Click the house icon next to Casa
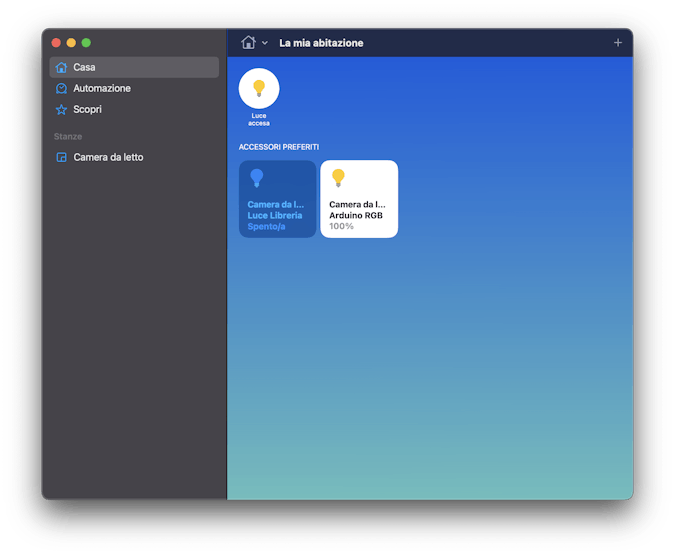The image size is (675, 555). pos(61,68)
